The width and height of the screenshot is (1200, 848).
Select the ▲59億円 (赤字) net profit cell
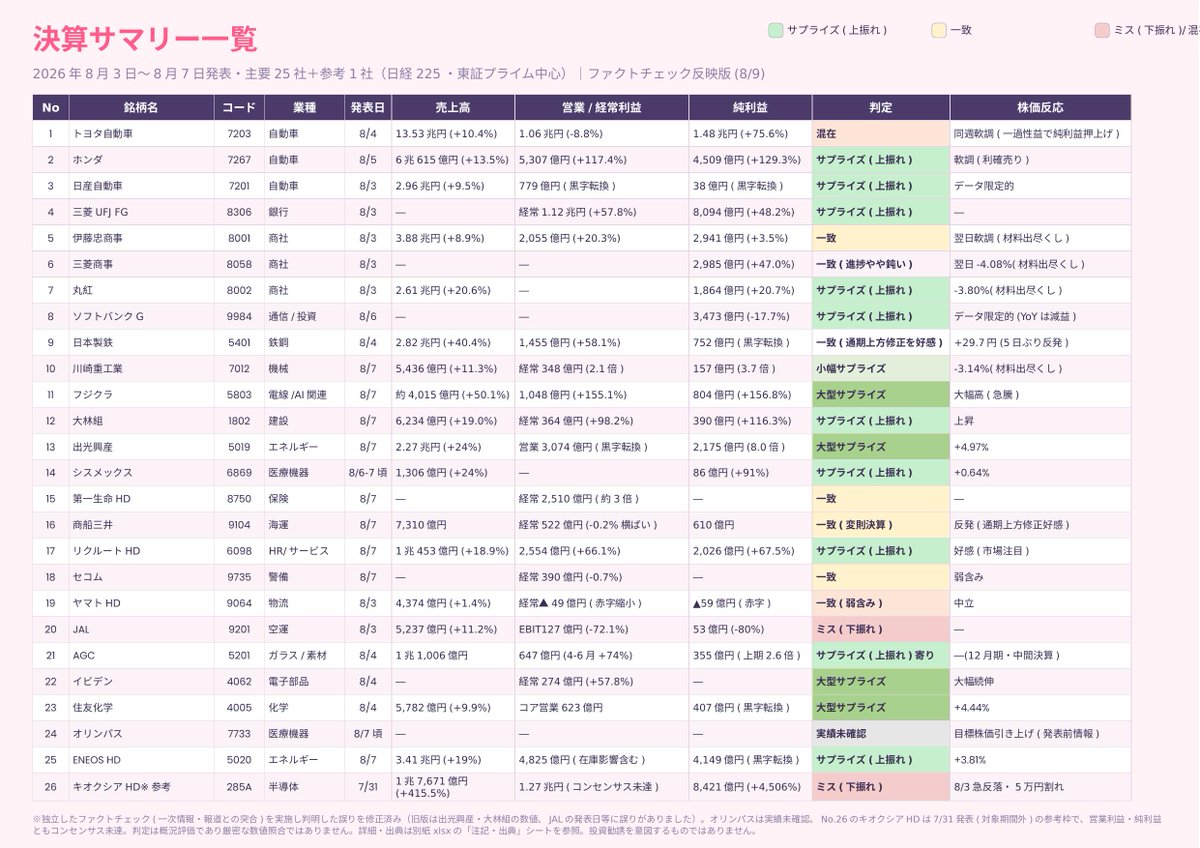pos(750,603)
